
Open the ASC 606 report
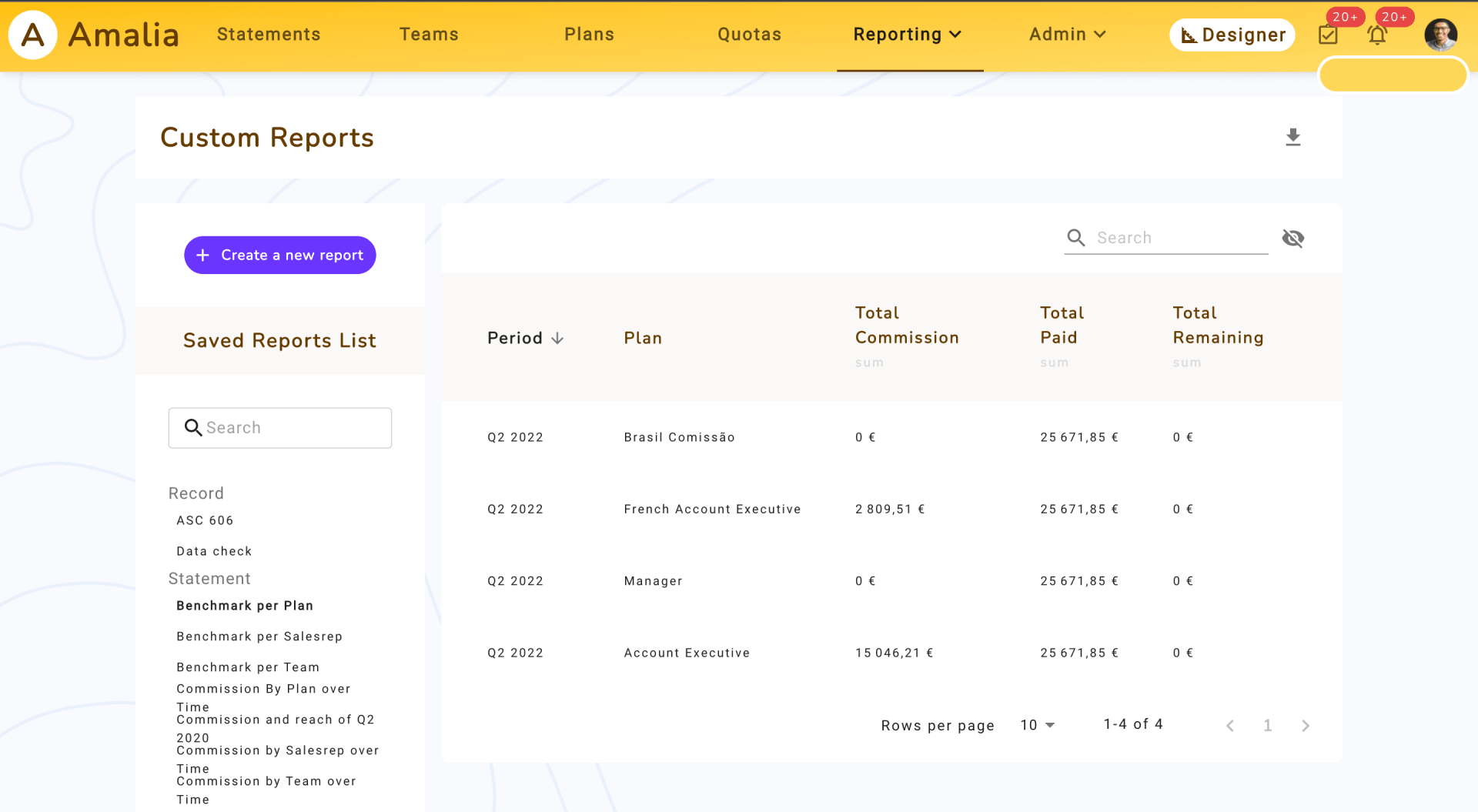205,520
